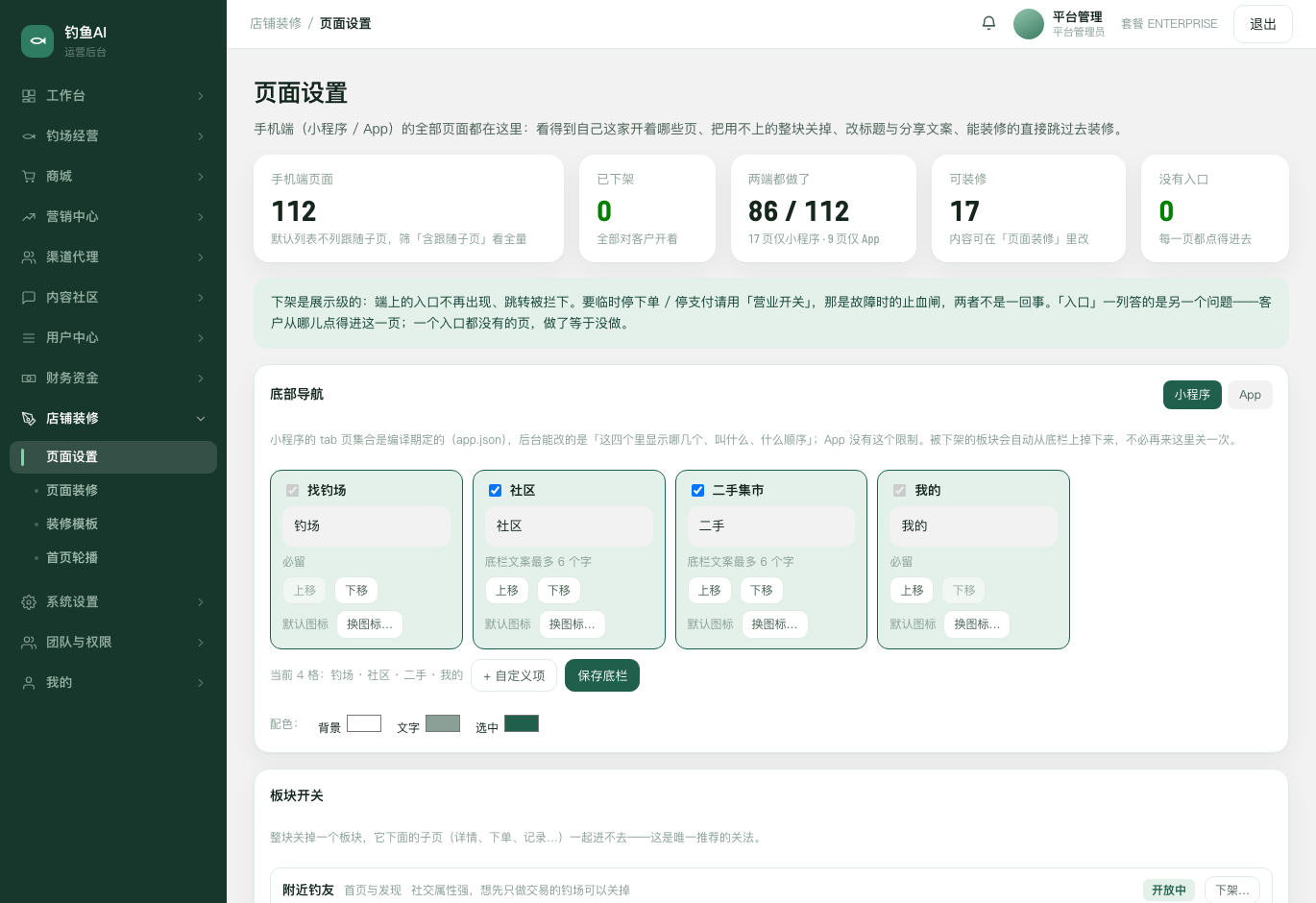1316x903 pixels.
Task: Click the 平台管理 user avatar
Action: pos(1029,24)
